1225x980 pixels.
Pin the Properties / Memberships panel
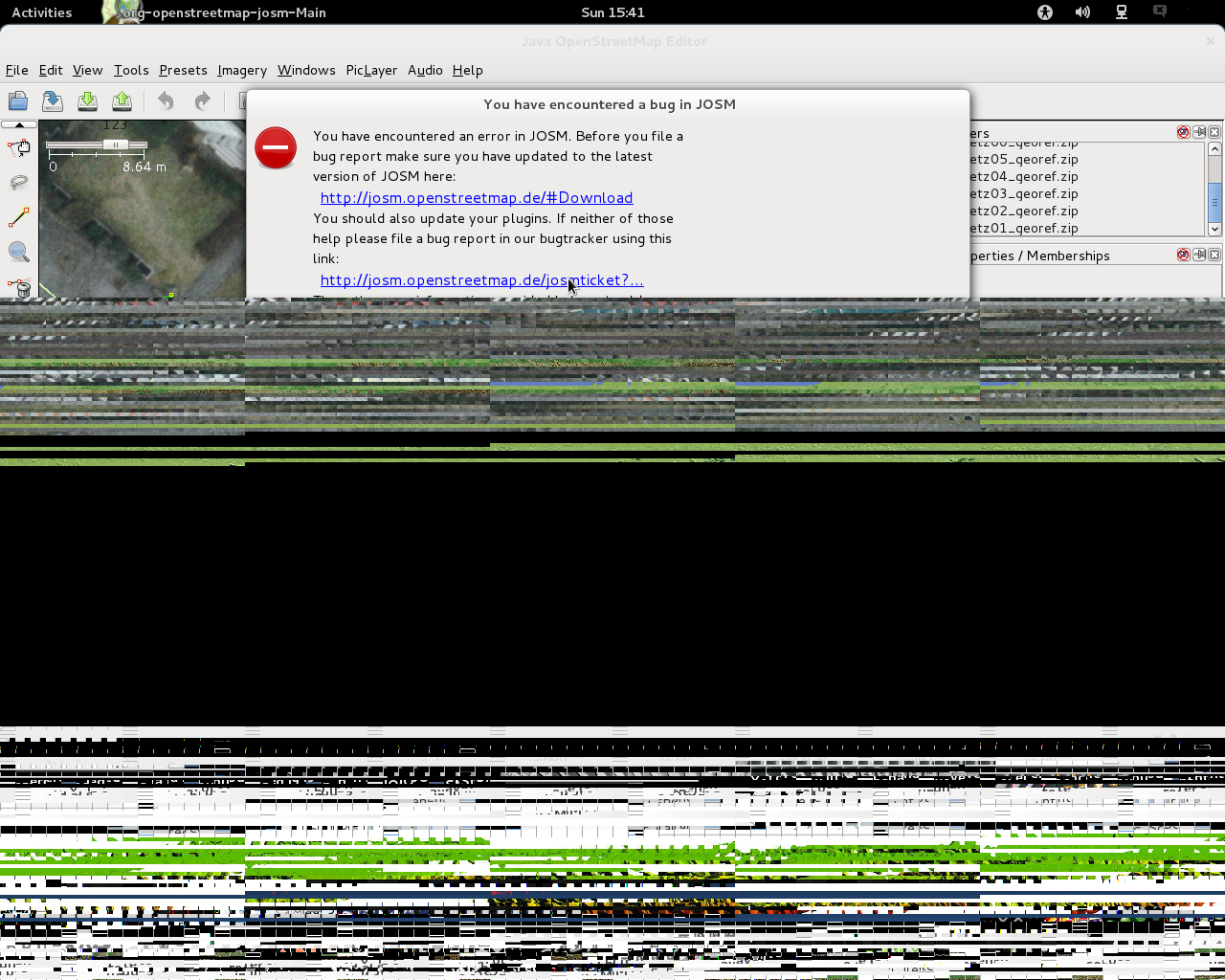pos(1199,255)
